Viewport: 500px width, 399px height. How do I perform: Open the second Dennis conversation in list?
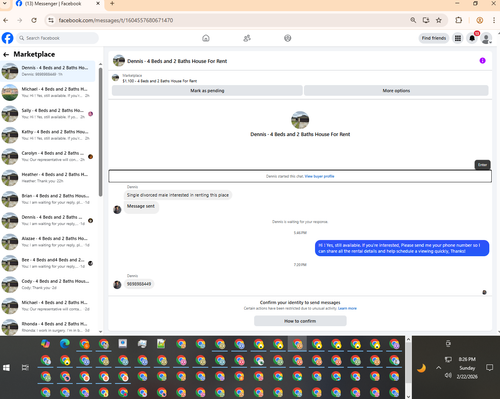click(x=48, y=220)
